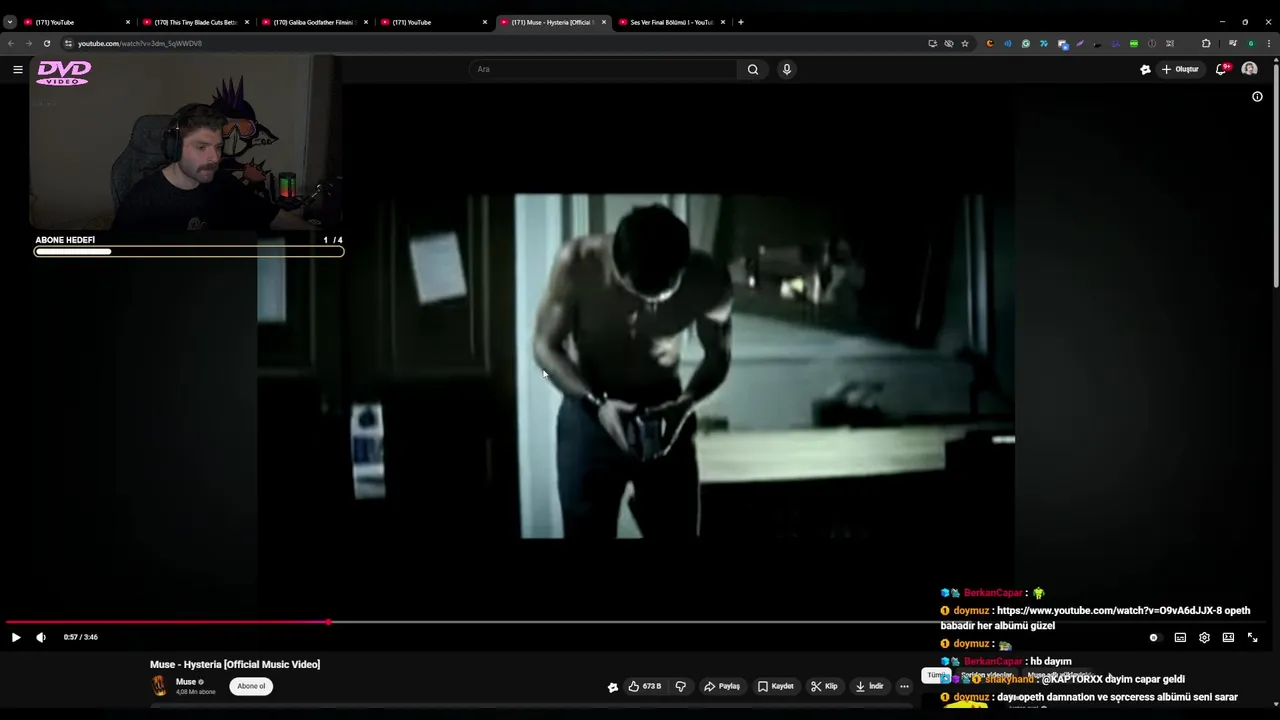Open more actions three-dot menu
The height and width of the screenshot is (720, 1280).
[x=904, y=686]
